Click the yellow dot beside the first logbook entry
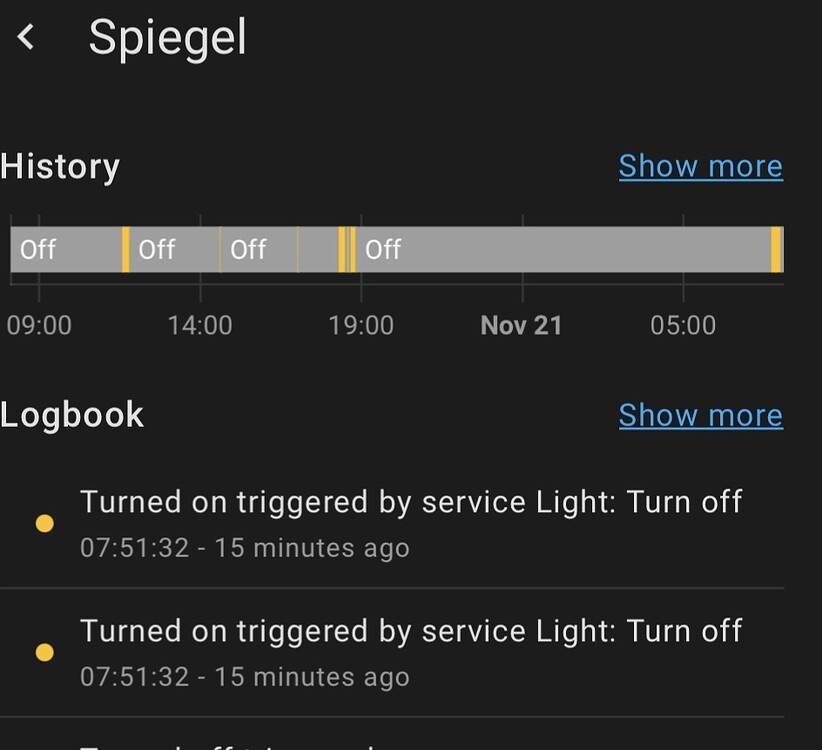 [45, 522]
